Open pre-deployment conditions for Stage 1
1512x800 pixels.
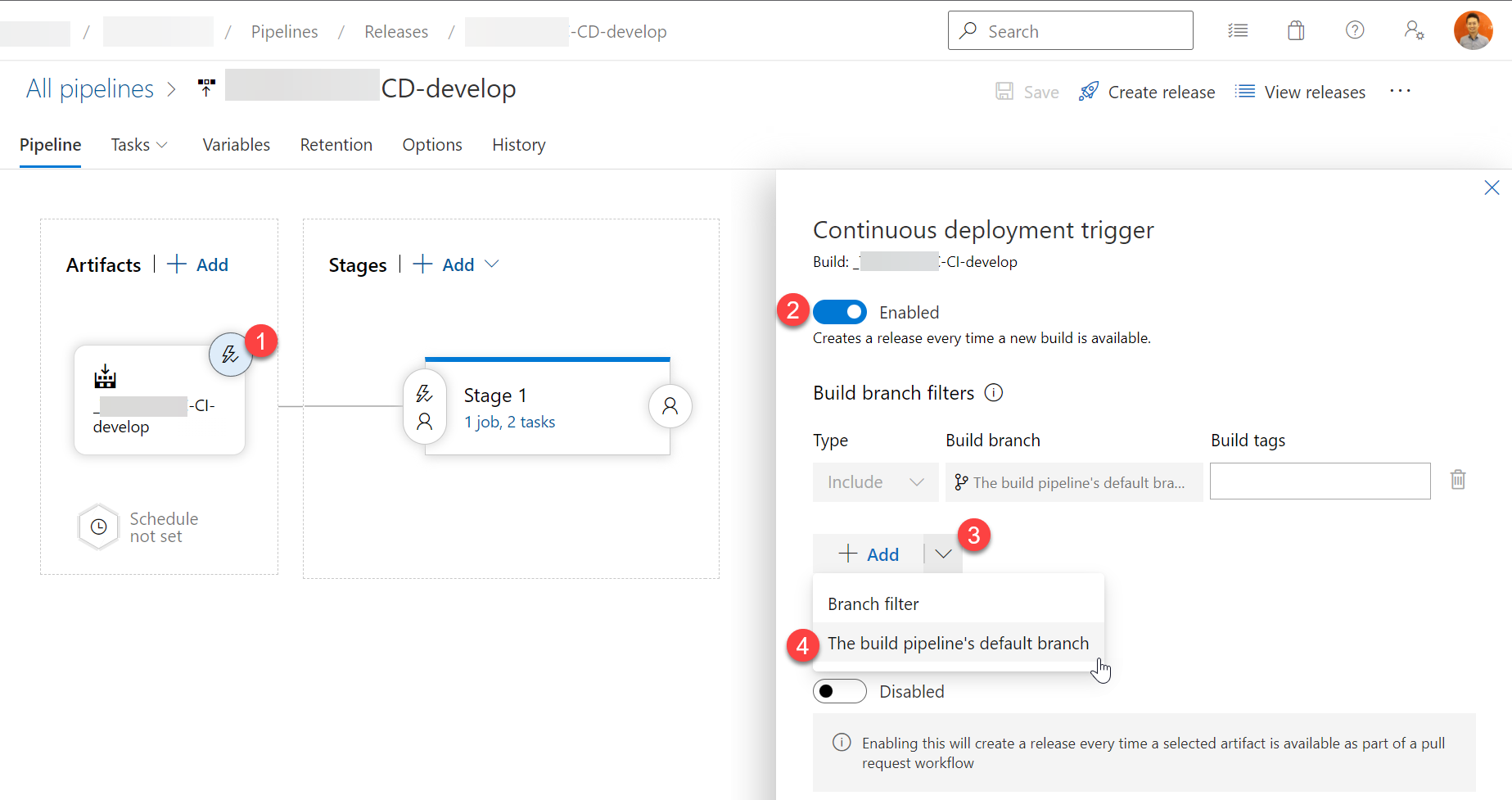tap(424, 406)
